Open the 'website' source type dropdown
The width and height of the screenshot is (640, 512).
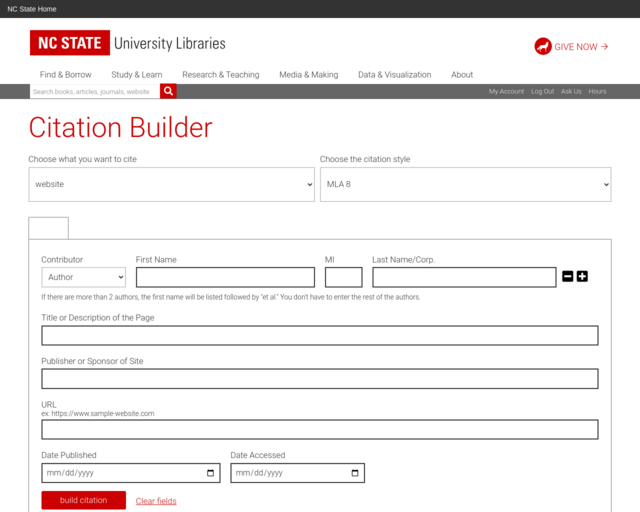[171, 184]
